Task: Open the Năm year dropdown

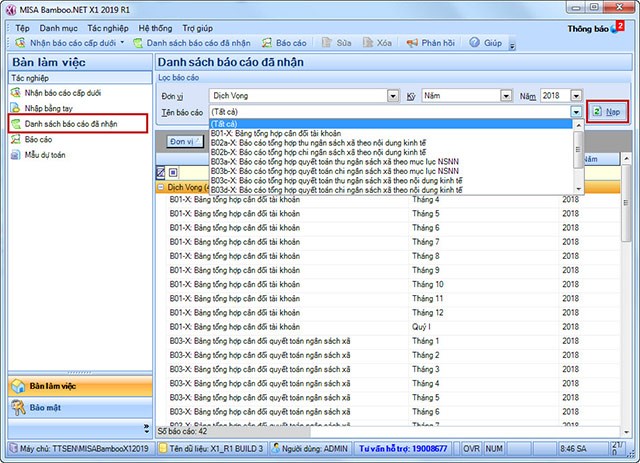Action: click(x=576, y=95)
